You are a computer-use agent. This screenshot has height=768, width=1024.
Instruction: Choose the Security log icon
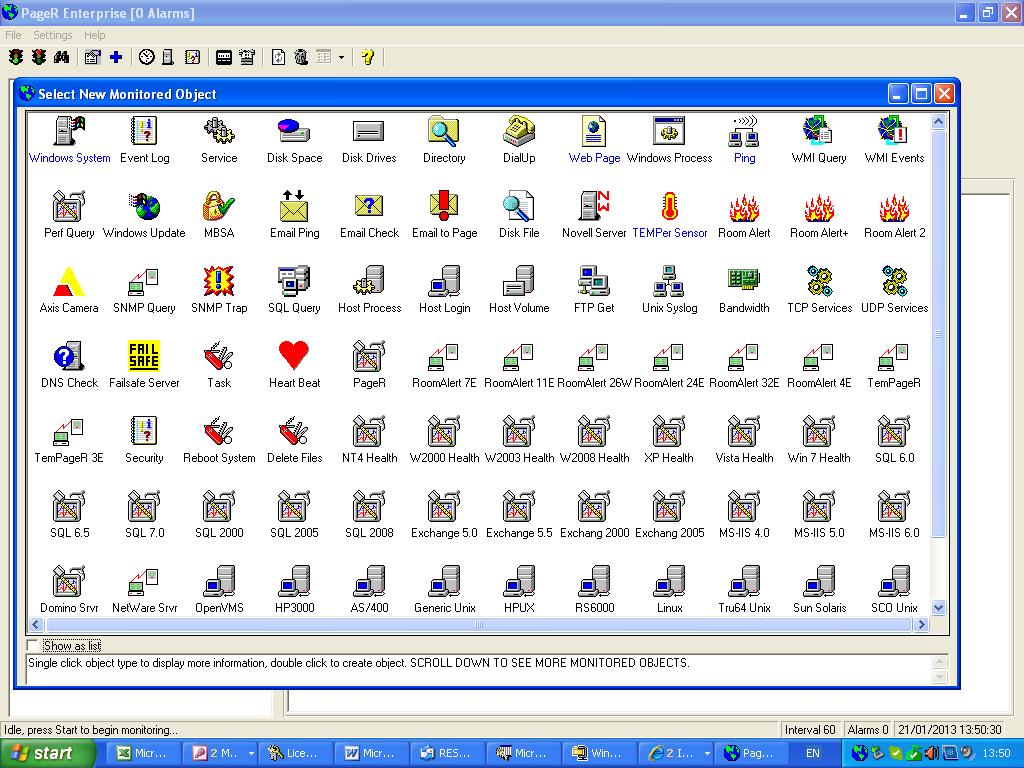tap(144, 432)
